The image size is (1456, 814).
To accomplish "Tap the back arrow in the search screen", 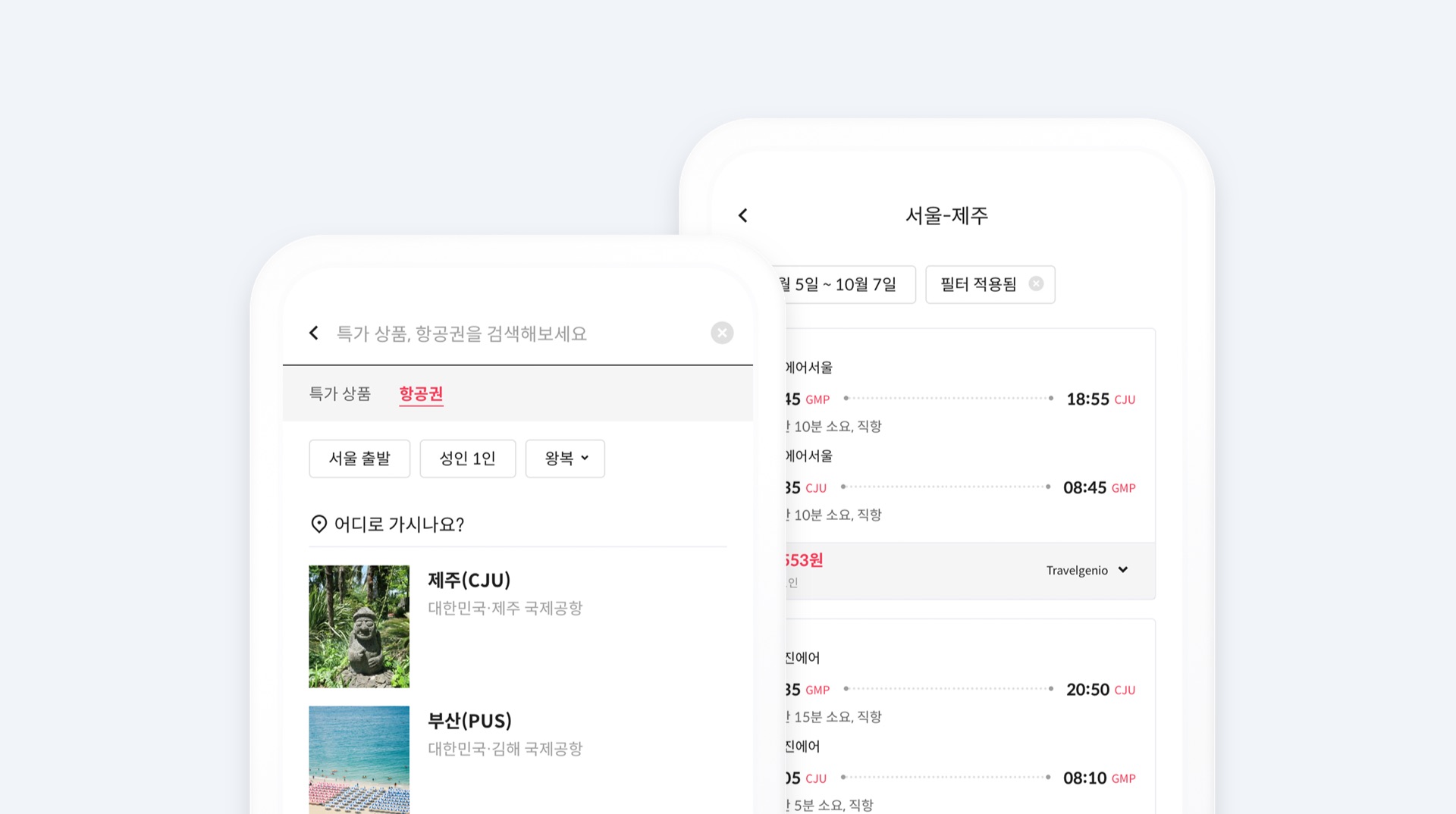I will [x=314, y=333].
